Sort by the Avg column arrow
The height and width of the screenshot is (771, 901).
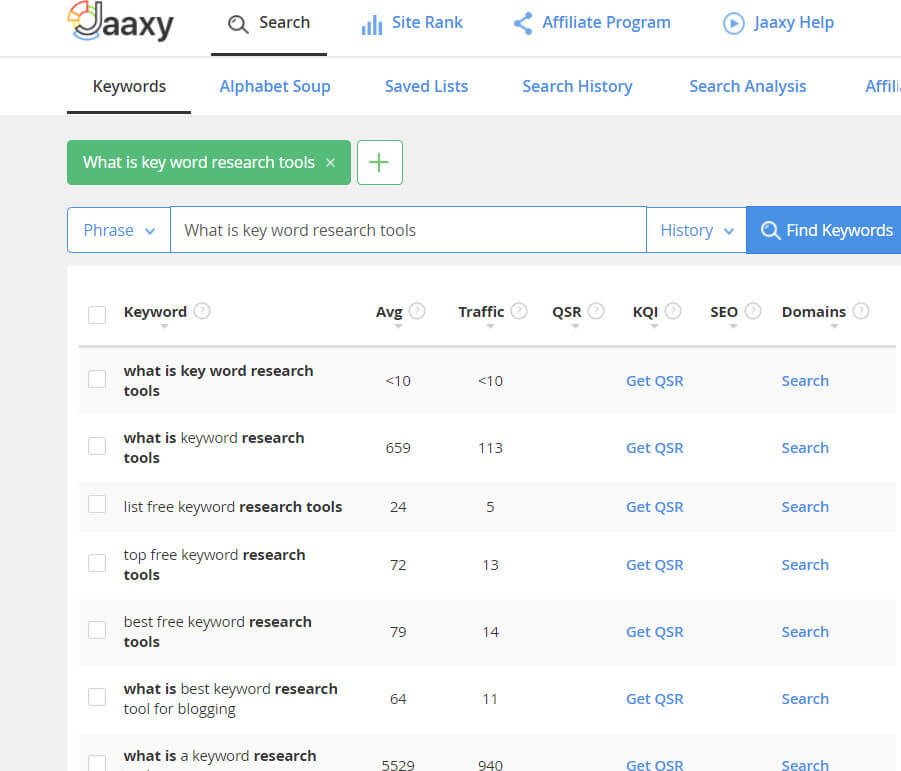398,326
